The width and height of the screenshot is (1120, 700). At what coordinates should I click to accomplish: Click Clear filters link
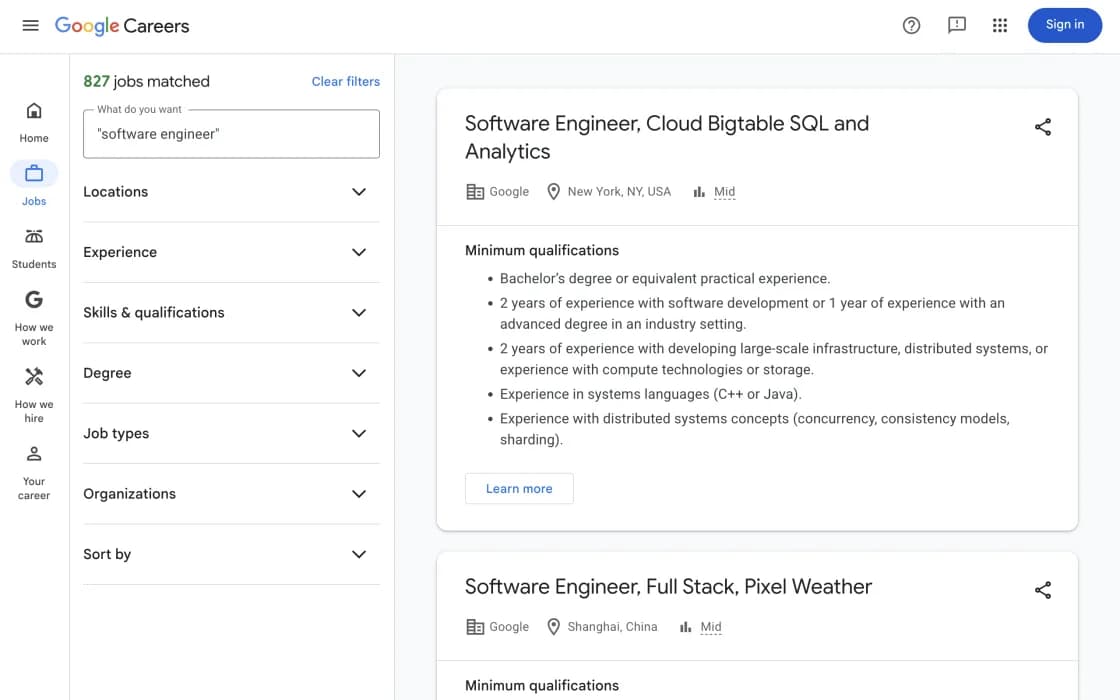coord(346,81)
